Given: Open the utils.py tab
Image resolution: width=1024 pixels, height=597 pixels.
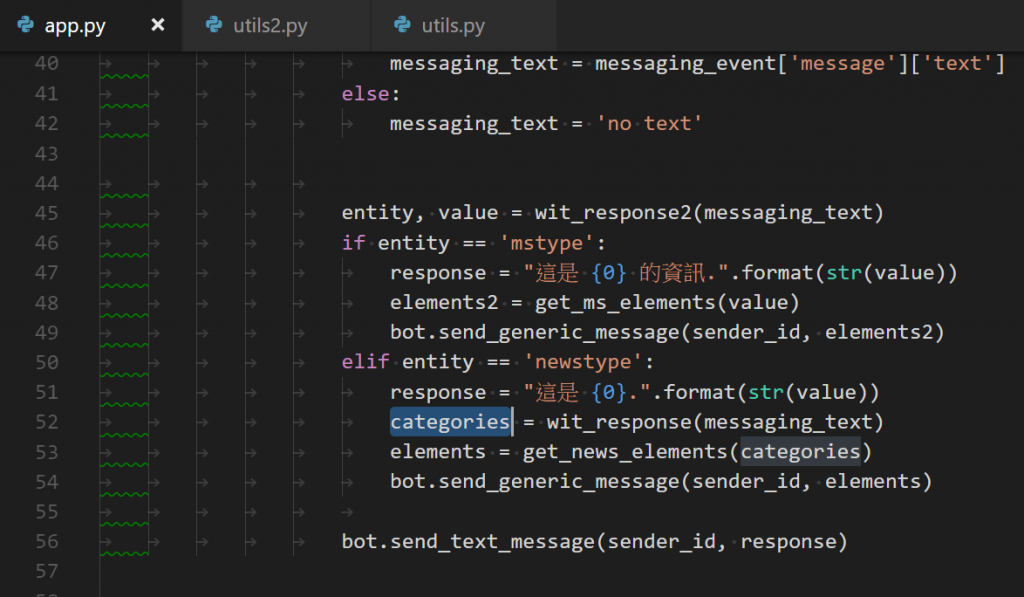Looking at the screenshot, I should [x=453, y=25].
